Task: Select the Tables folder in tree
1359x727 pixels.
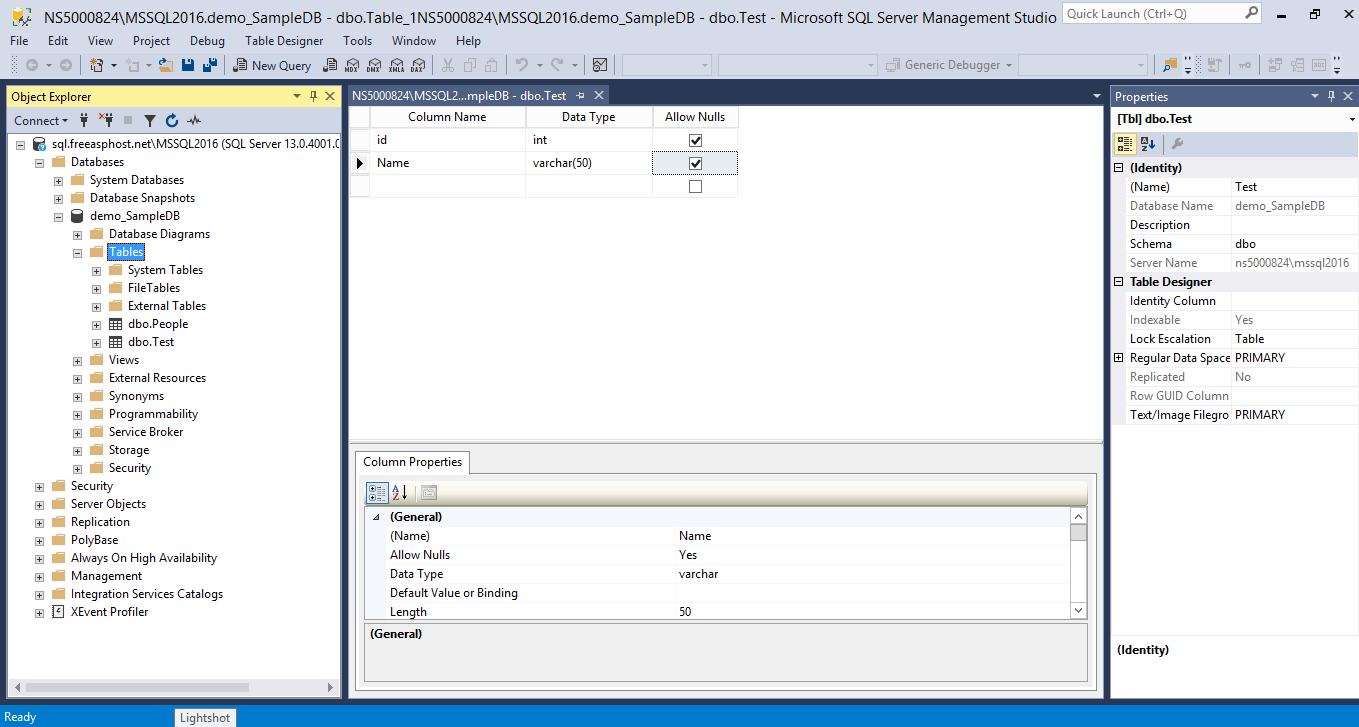Action: [x=126, y=252]
